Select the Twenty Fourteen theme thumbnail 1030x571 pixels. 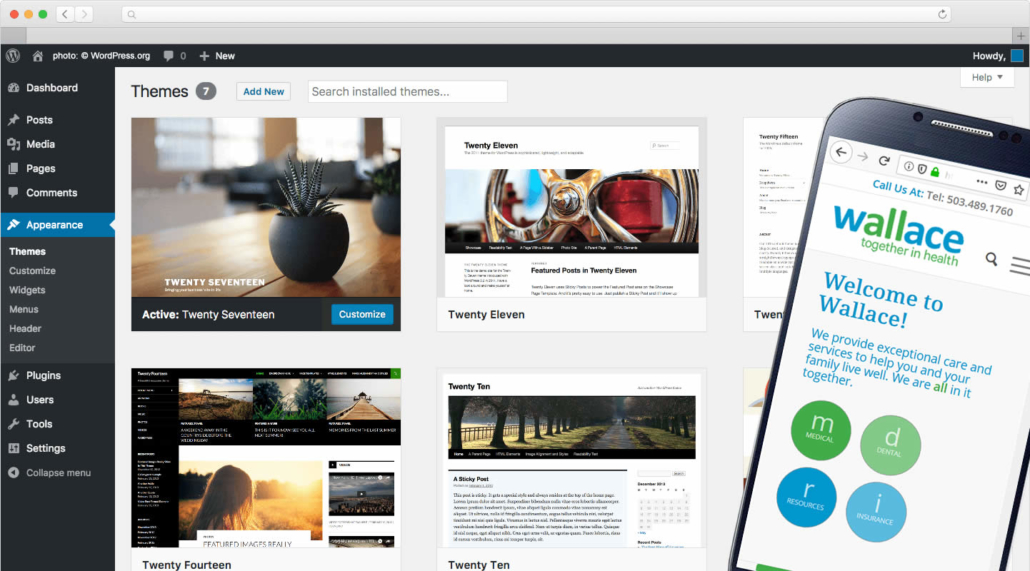(265, 458)
